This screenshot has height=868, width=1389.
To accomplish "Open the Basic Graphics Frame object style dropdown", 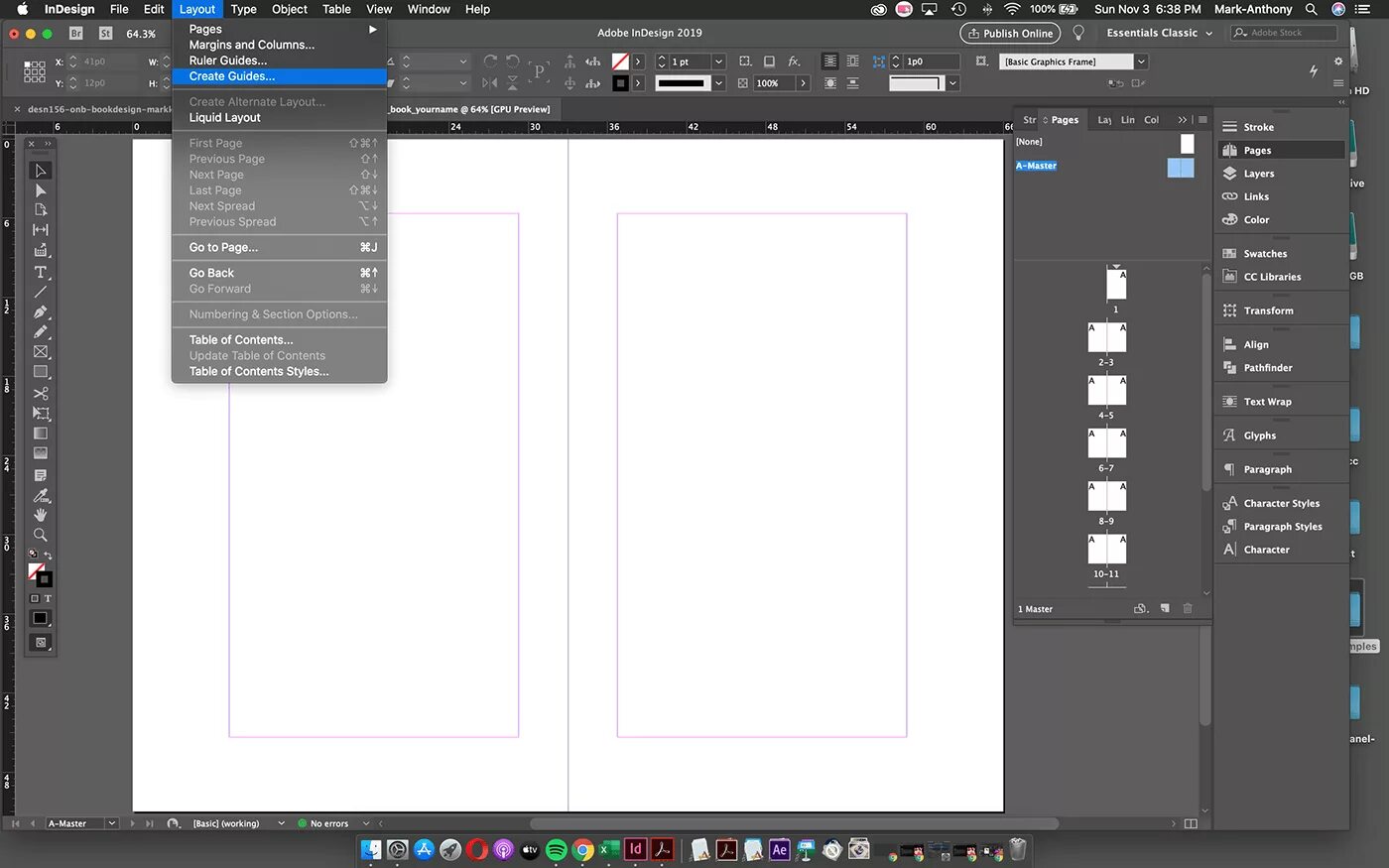I will click(x=1141, y=62).
